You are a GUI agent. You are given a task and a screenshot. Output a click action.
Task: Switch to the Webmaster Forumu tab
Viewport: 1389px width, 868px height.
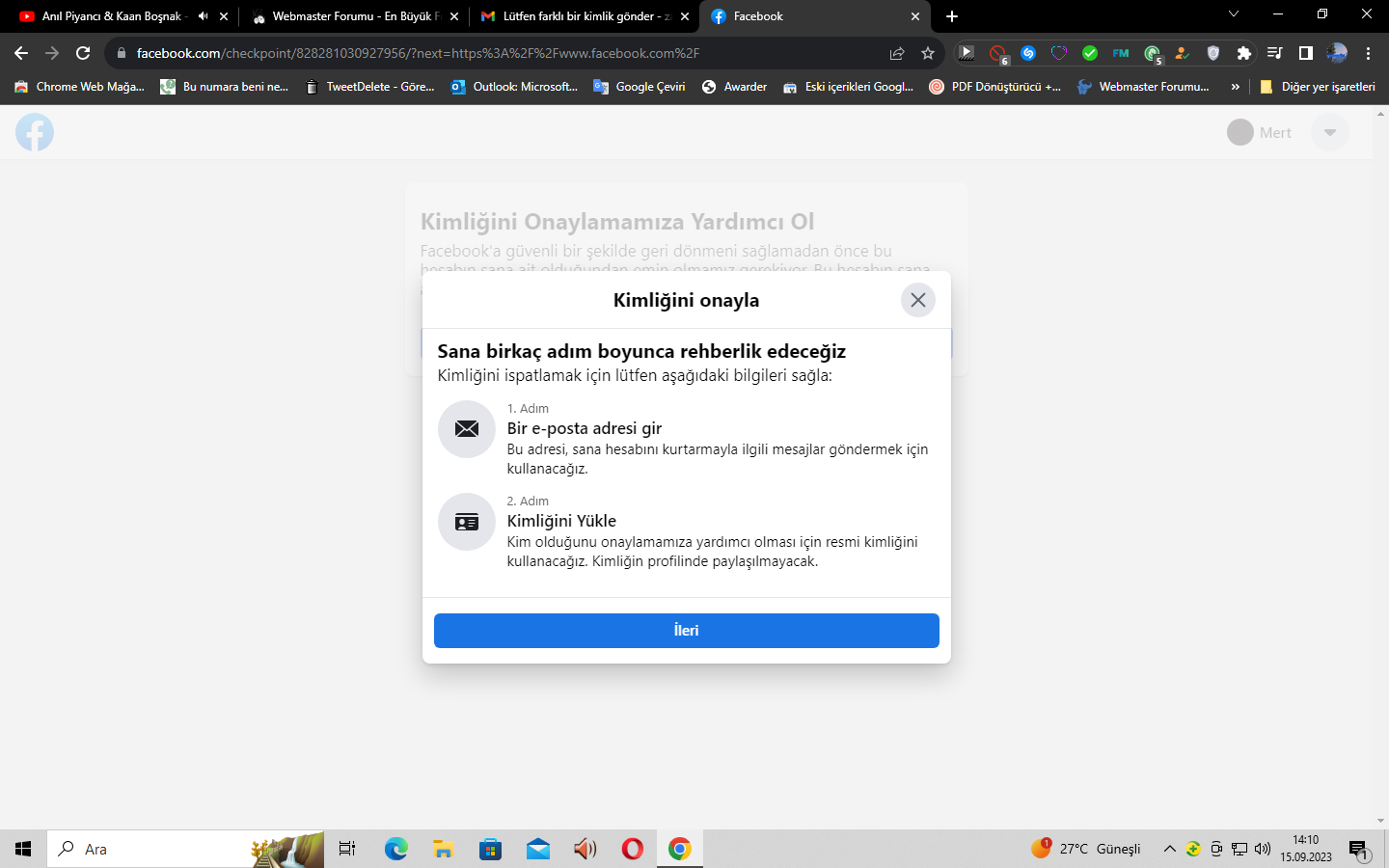353,16
